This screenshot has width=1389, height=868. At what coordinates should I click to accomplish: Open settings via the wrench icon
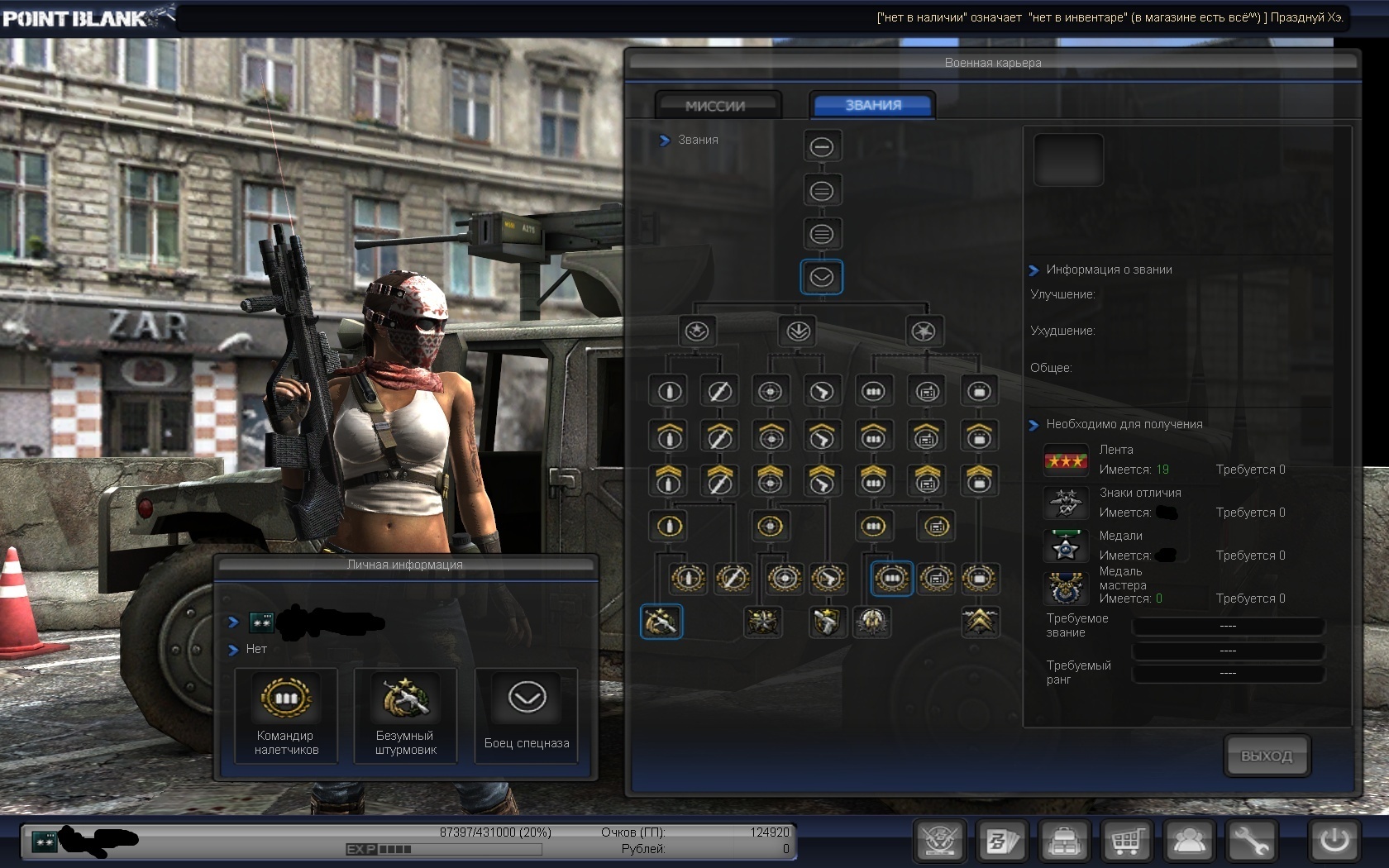[x=1251, y=842]
